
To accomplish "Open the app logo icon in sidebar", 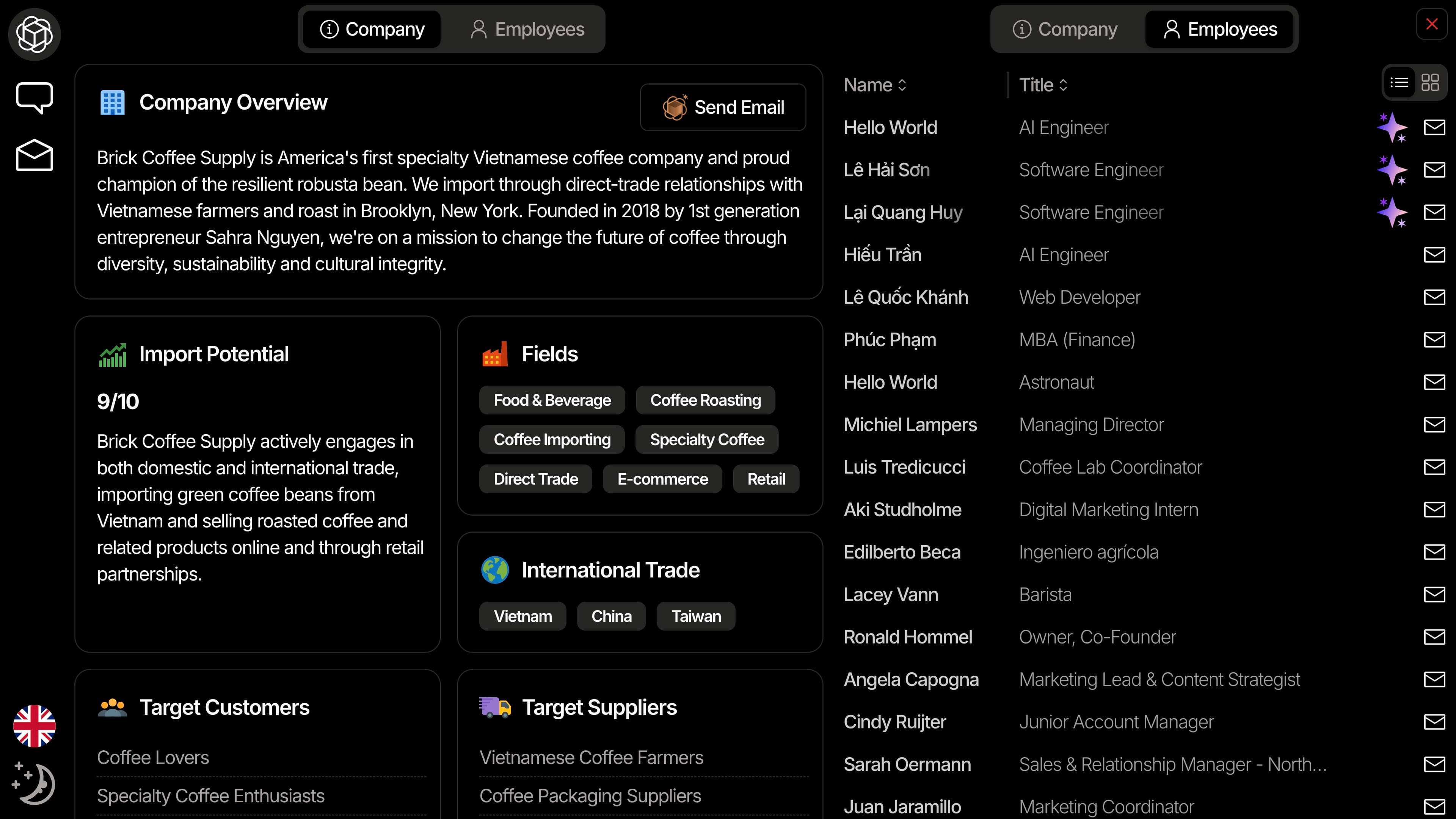I will [x=35, y=35].
